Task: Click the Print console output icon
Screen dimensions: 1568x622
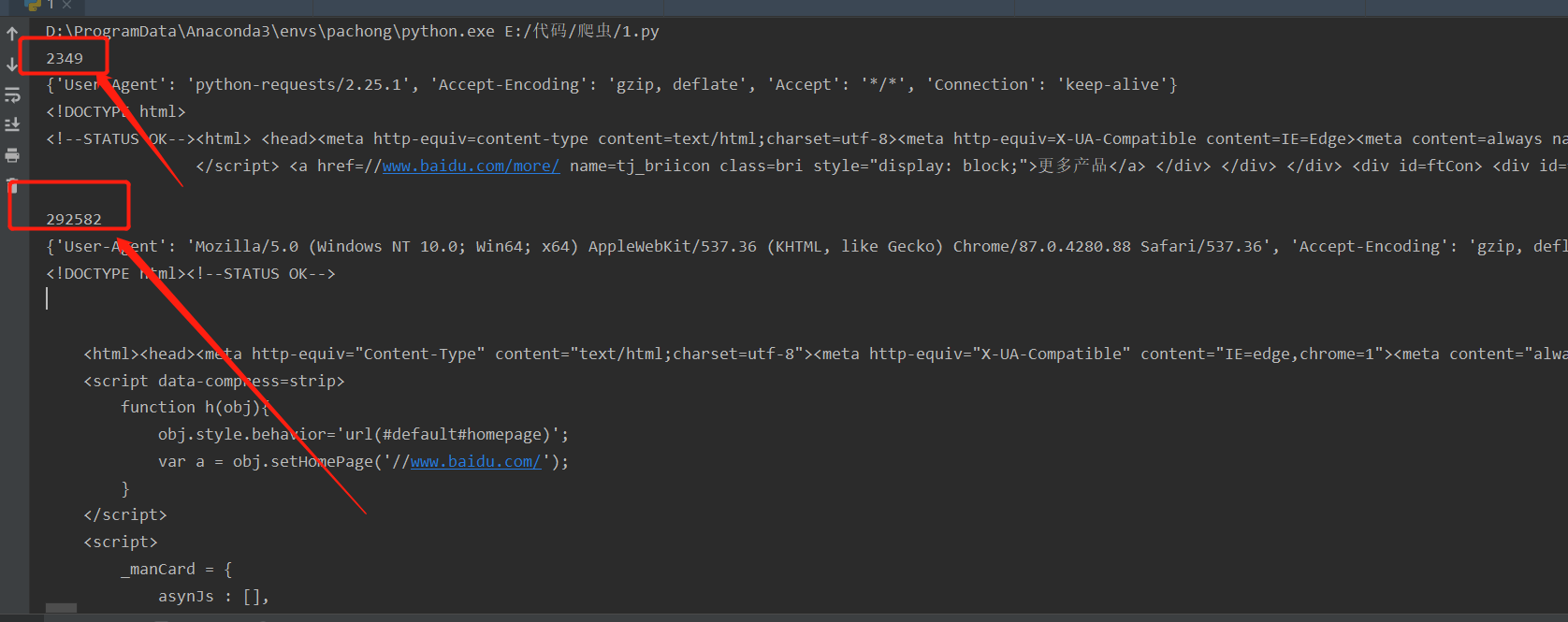Action: [x=12, y=155]
